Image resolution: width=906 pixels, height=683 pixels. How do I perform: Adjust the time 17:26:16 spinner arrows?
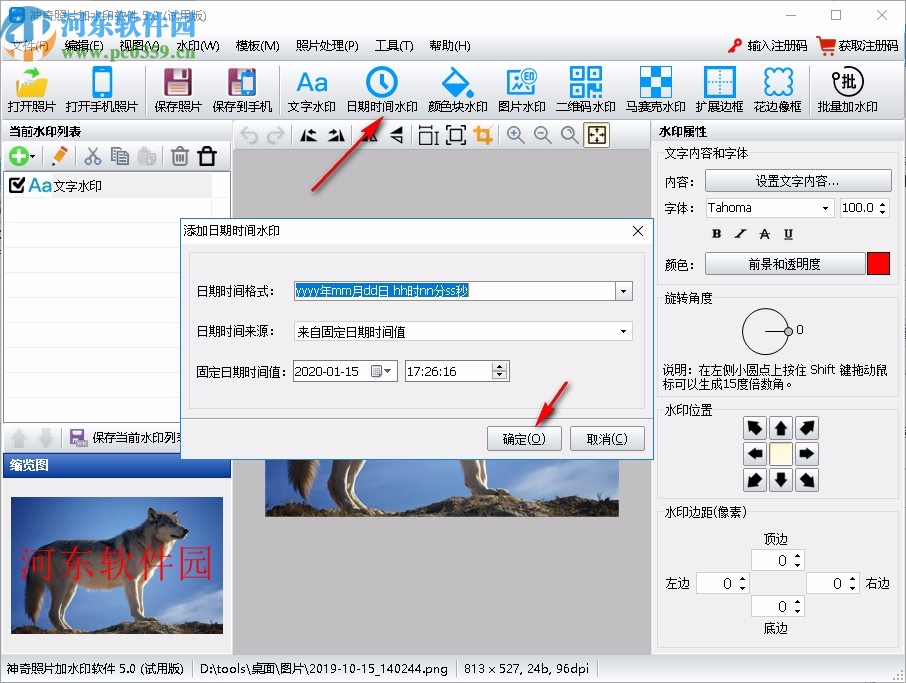pyautogui.click(x=500, y=371)
